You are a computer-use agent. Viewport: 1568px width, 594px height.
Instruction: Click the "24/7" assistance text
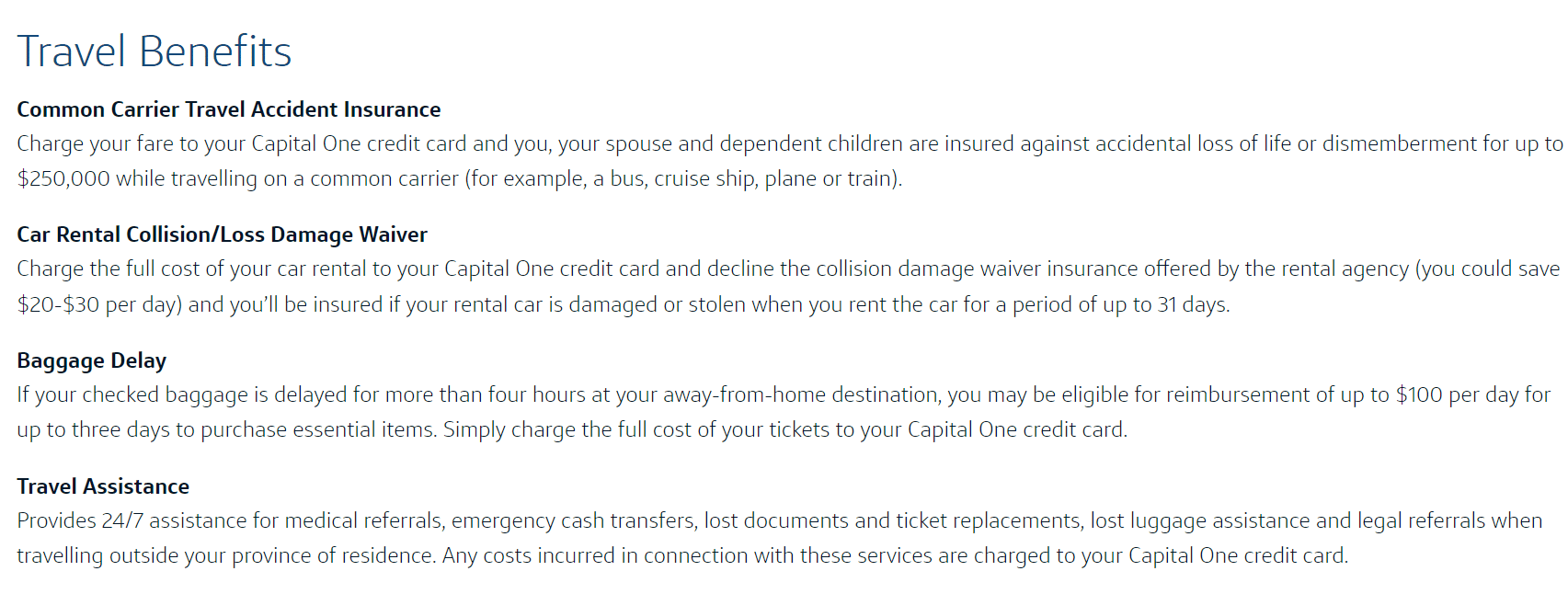click(122, 520)
